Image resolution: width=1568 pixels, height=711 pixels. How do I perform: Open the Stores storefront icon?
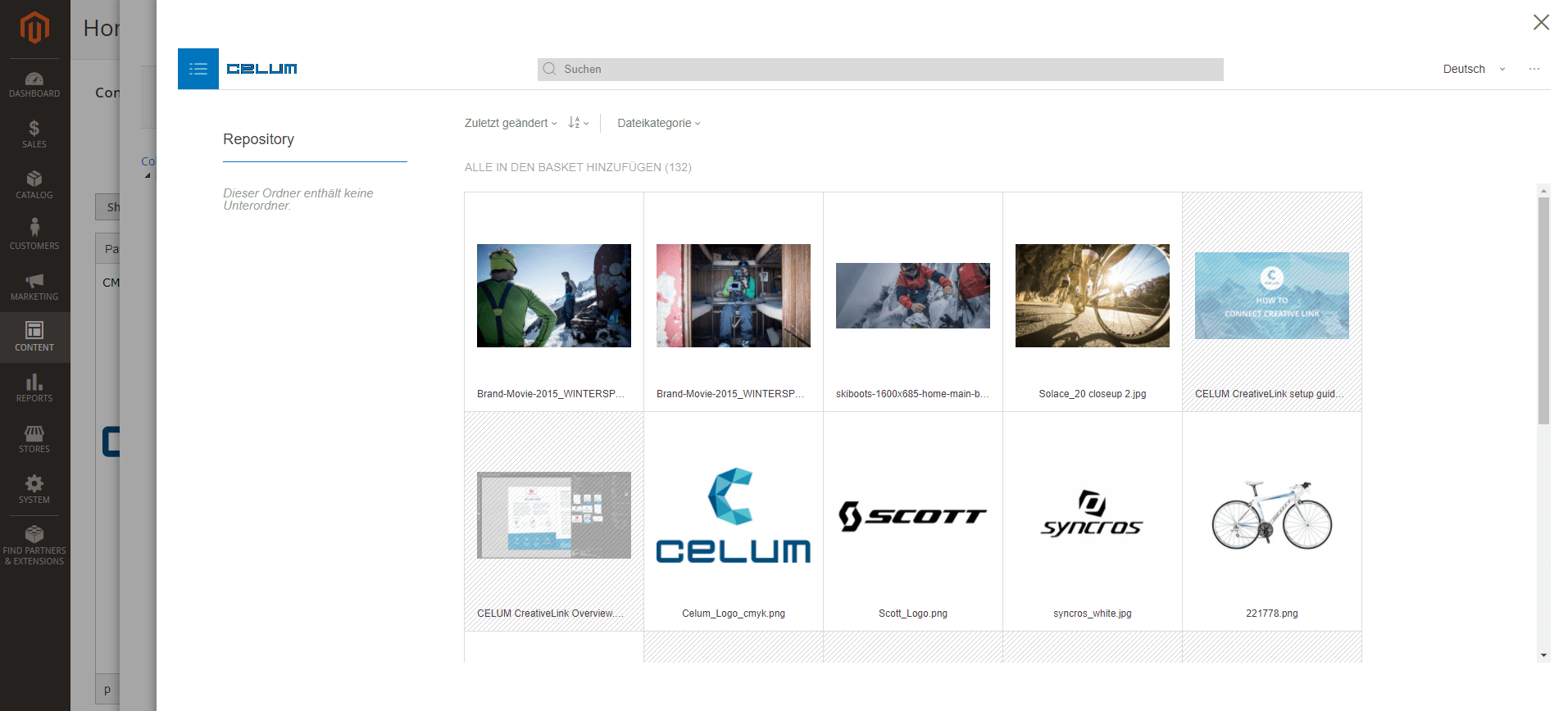coord(34,432)
